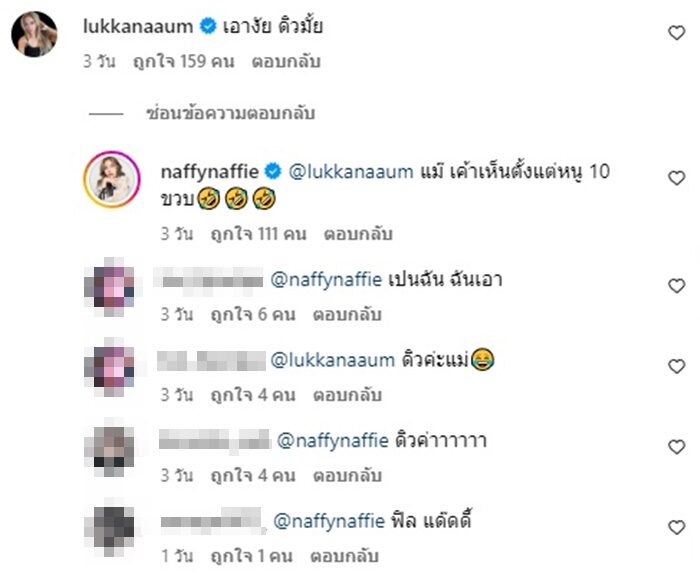
Task: Like the 'ติวค่าาาาา' reply with its heart
Action: coord(676,447)
